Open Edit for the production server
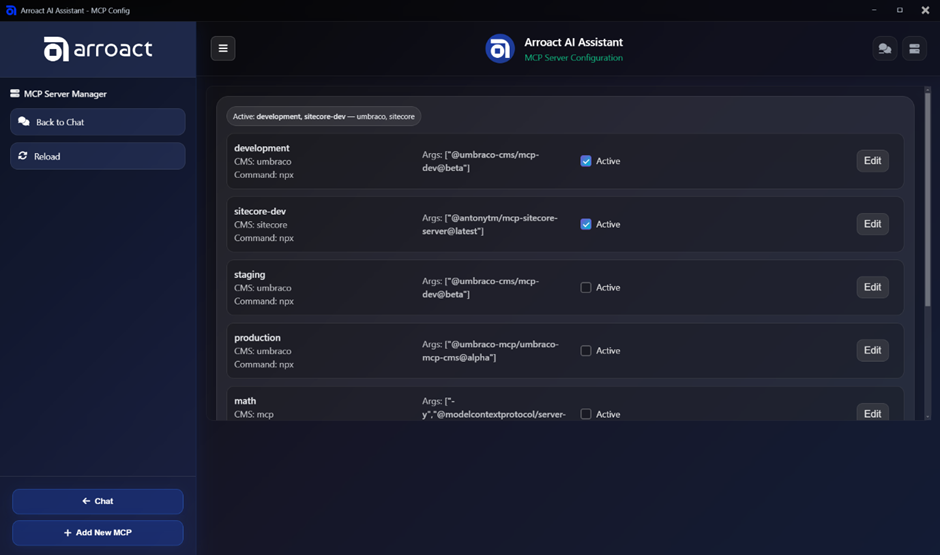Viewport: 940px width, 555px height. [872, 350]
